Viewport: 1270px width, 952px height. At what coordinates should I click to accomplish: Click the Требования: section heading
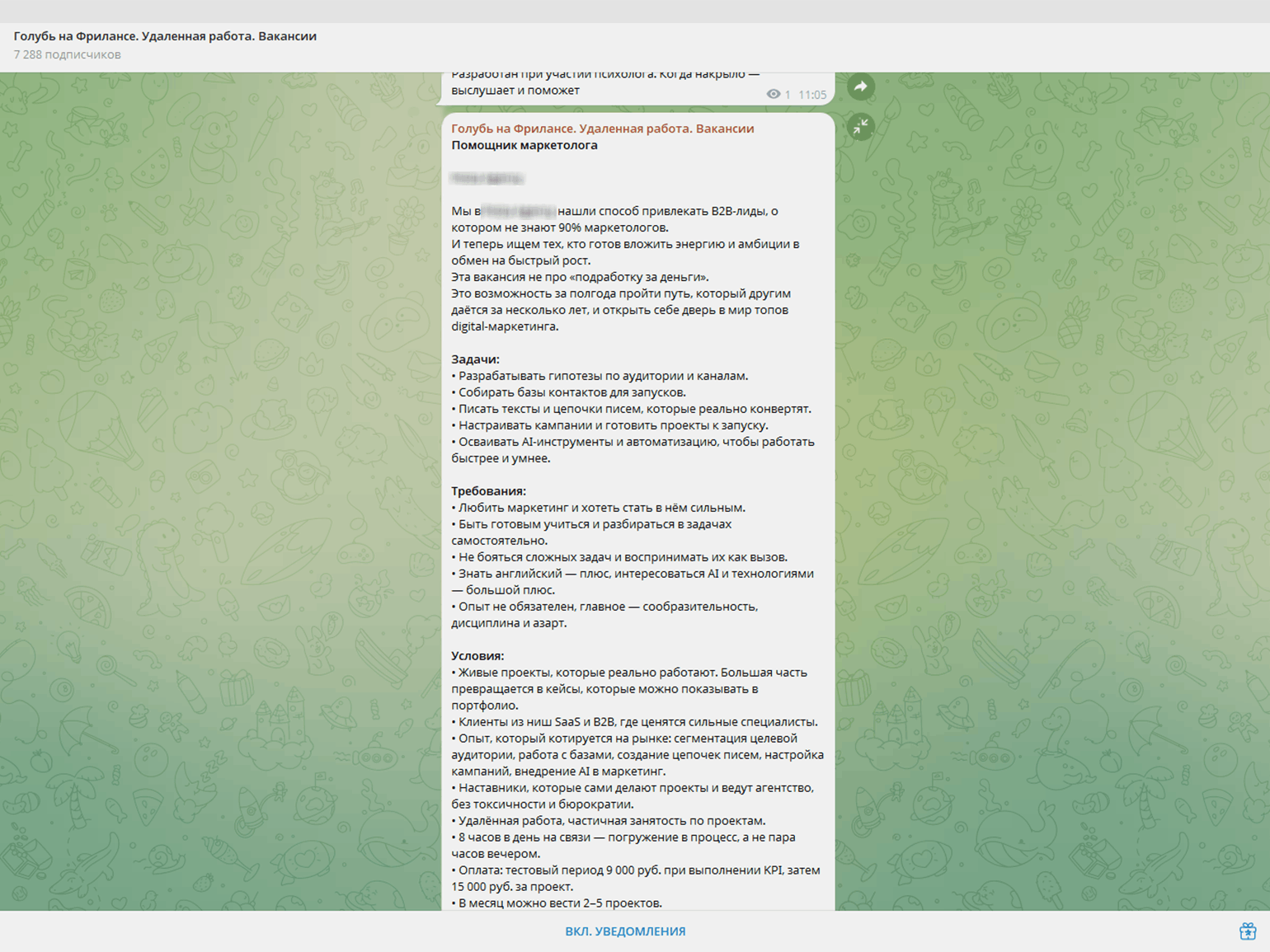pyautogui.click(x=488, y=491)
